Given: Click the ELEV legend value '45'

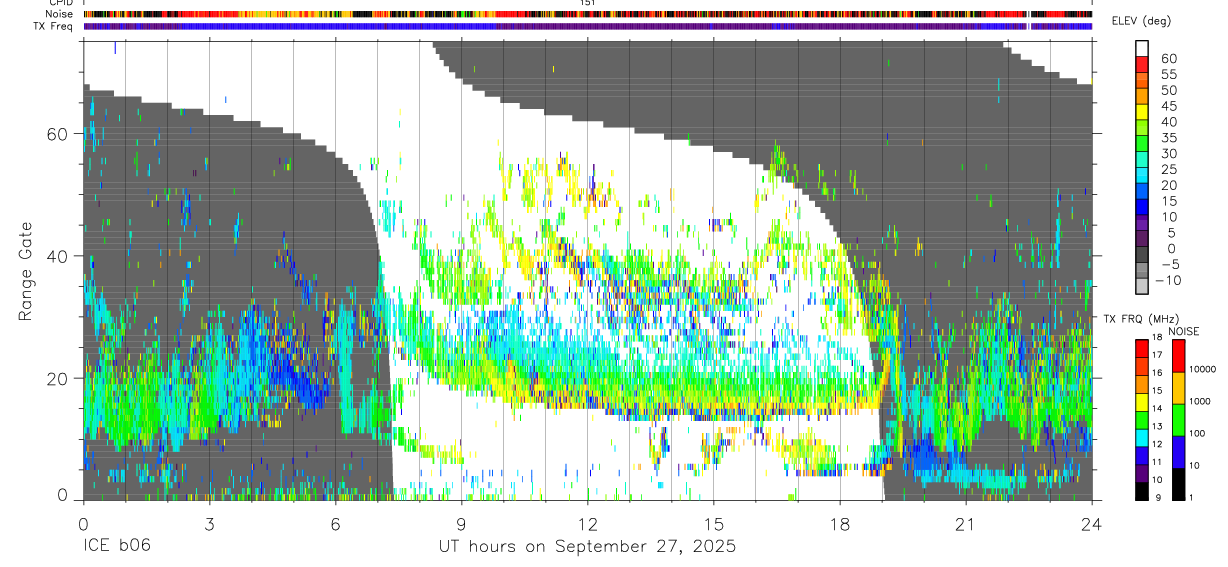Looking at the screenshot, I should pyautogui.click(x=1169, y=106).
